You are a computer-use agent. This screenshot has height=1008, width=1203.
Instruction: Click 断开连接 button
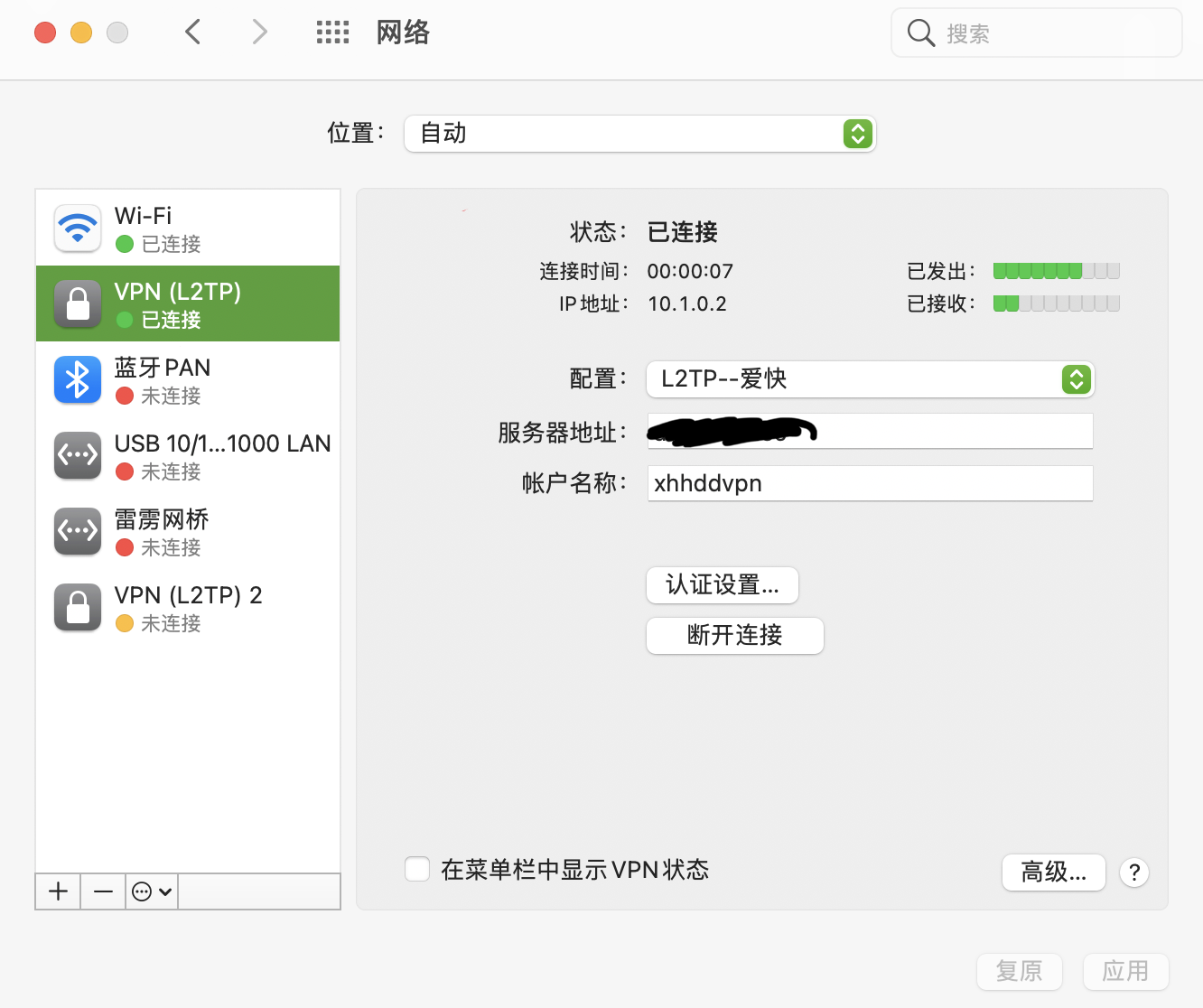735,636
